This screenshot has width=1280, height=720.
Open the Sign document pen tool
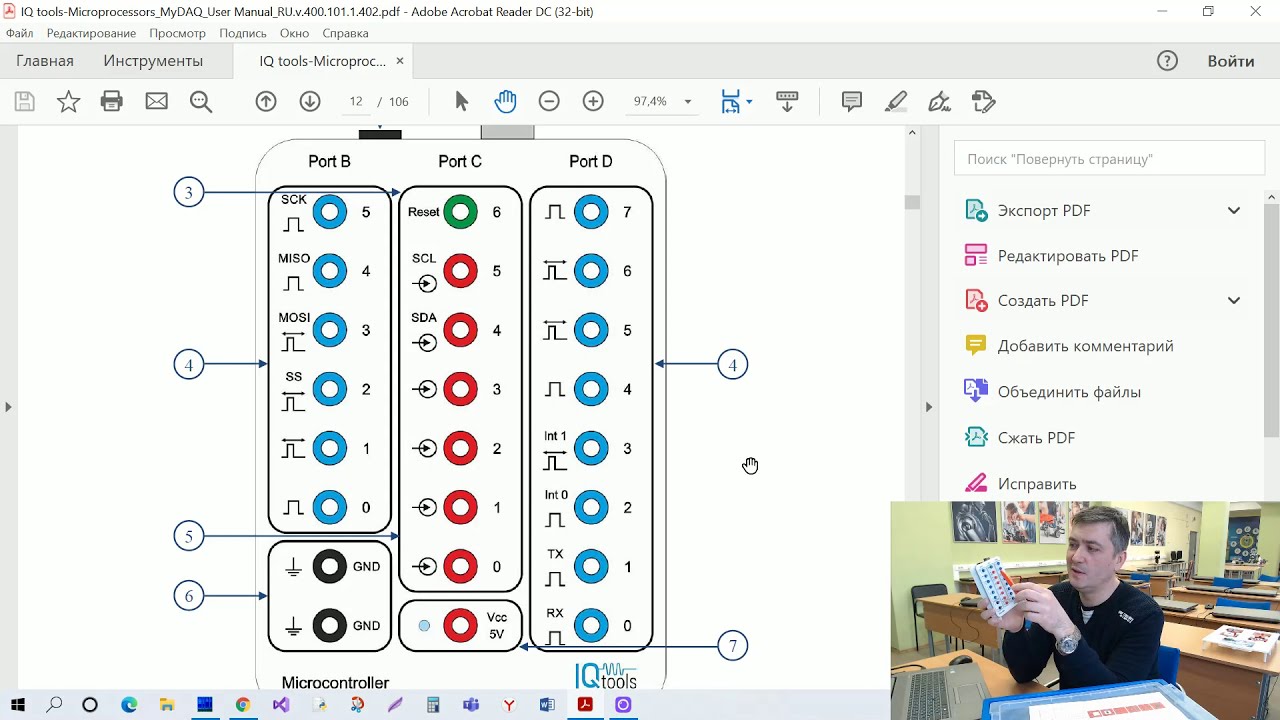click(x=939, y=101)
